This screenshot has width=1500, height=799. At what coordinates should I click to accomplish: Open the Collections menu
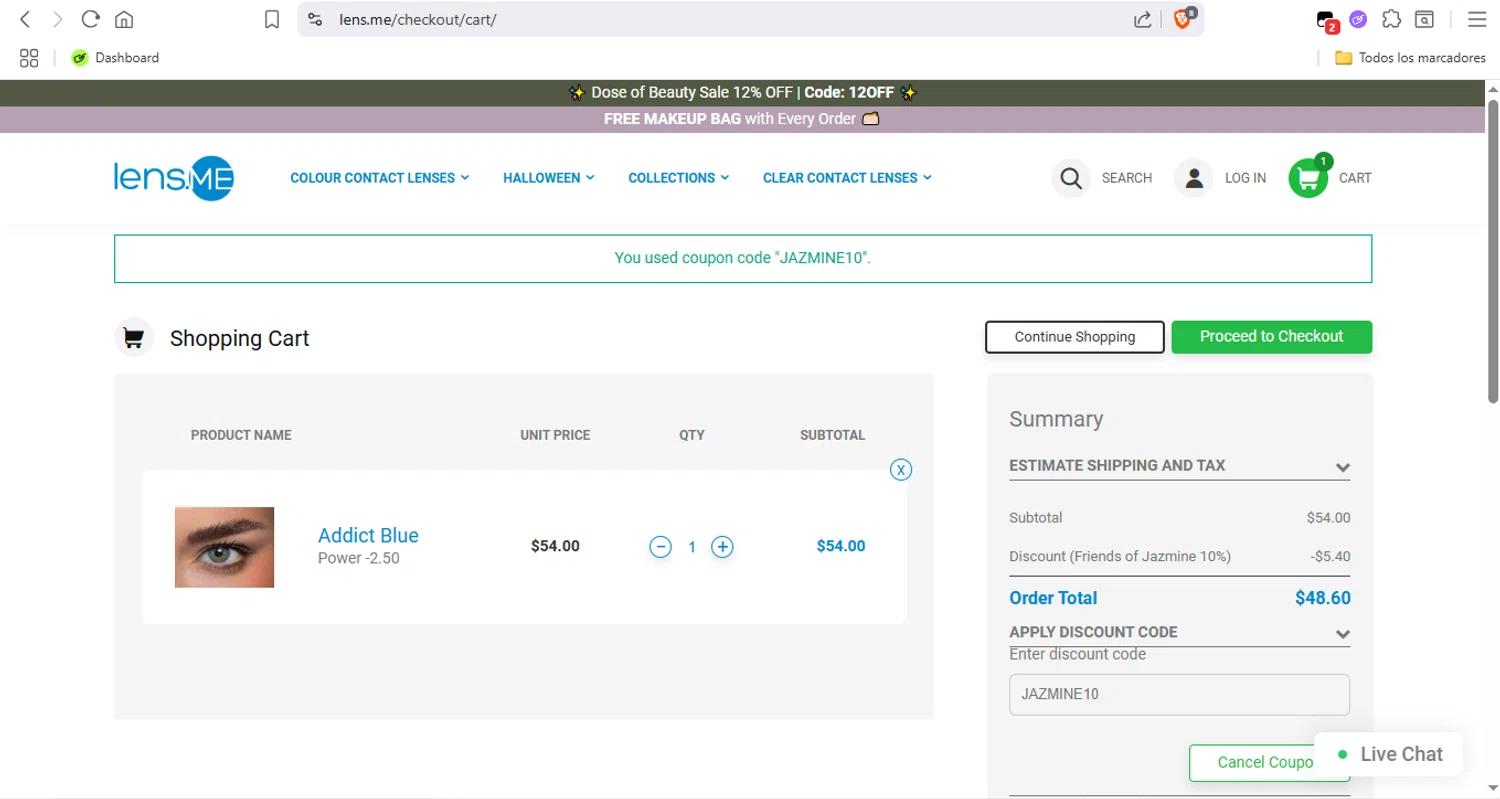(679, 178)
